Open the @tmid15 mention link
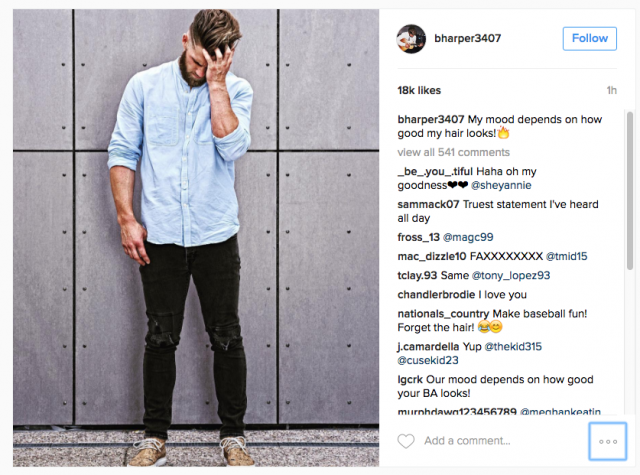 click(567, 256)
